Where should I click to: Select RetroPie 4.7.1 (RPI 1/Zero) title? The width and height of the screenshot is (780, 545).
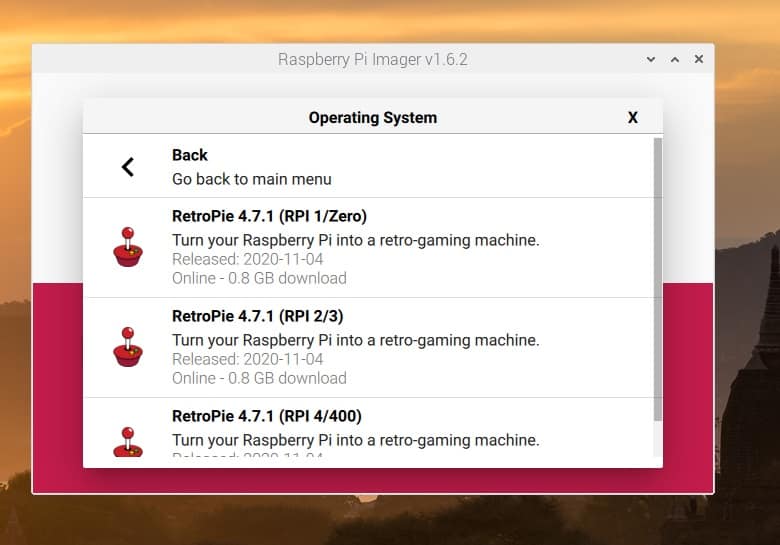click(269, 216)
